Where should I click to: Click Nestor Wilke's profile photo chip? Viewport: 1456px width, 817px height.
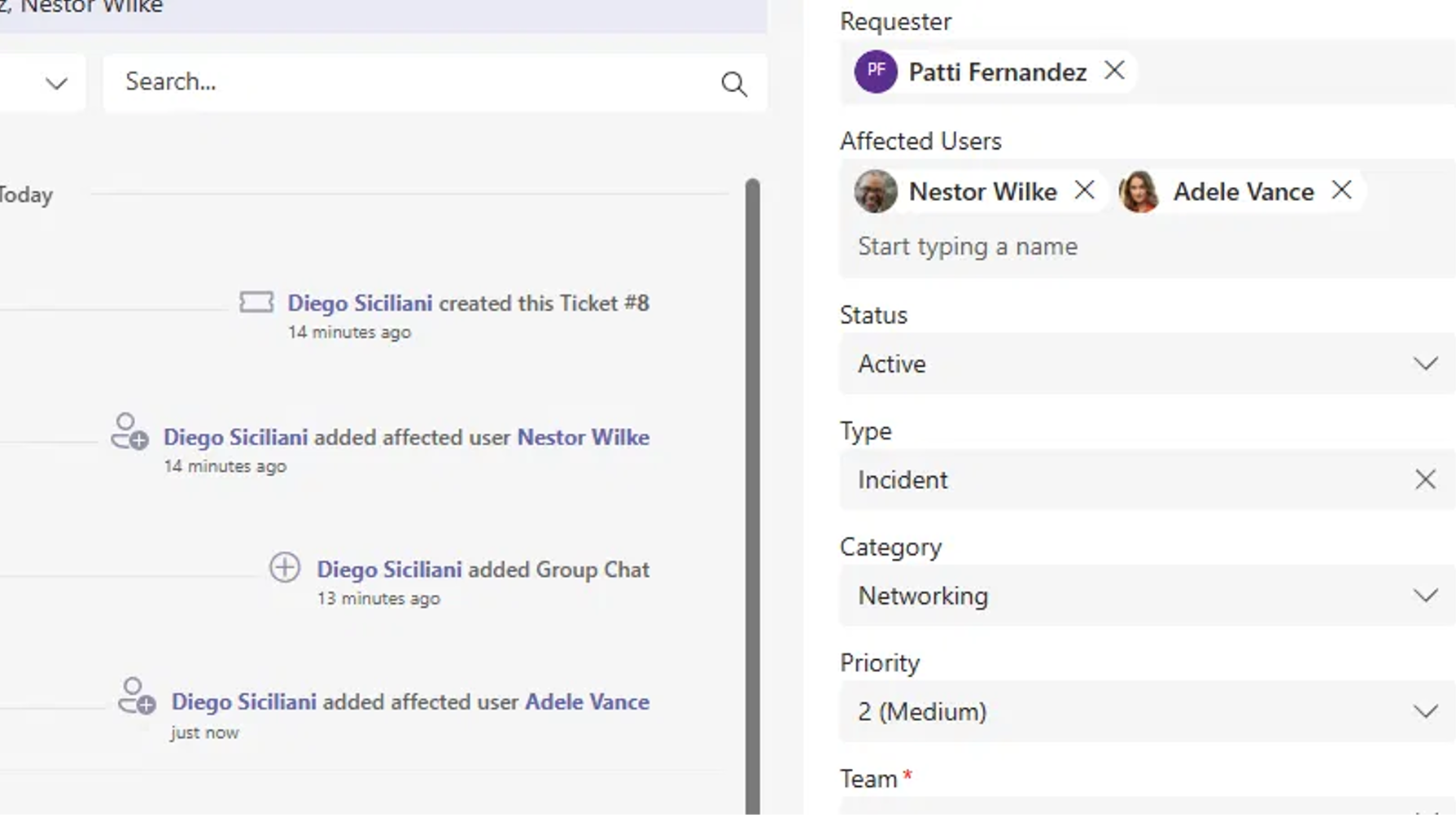point(875,192)
